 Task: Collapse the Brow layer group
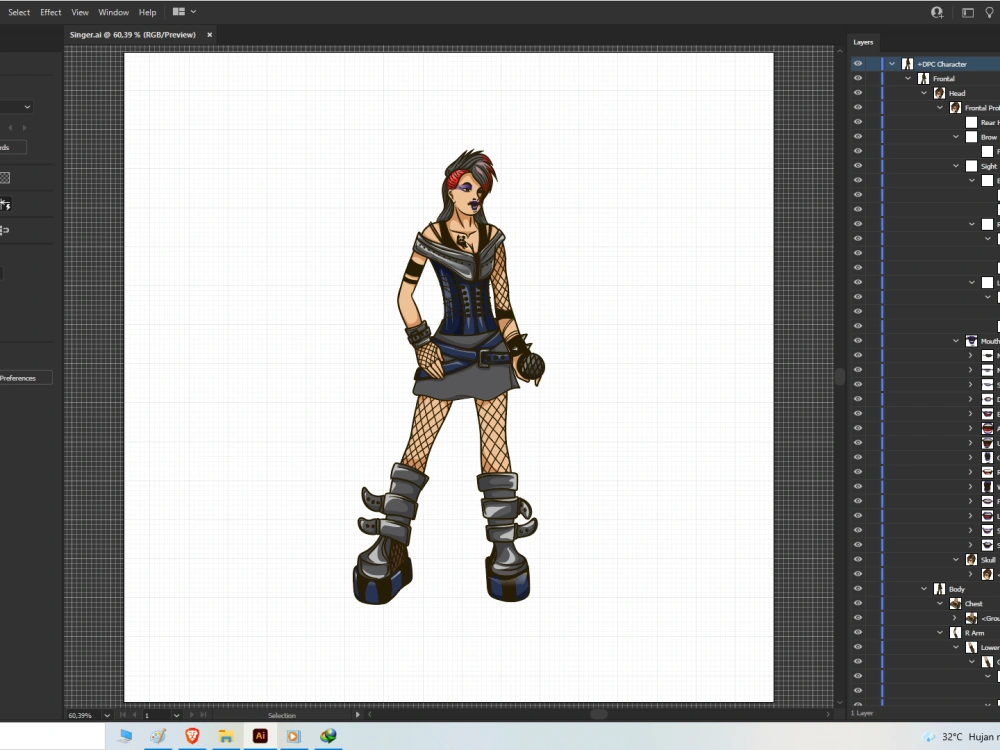pyautogui.click(x=956, y=136)
